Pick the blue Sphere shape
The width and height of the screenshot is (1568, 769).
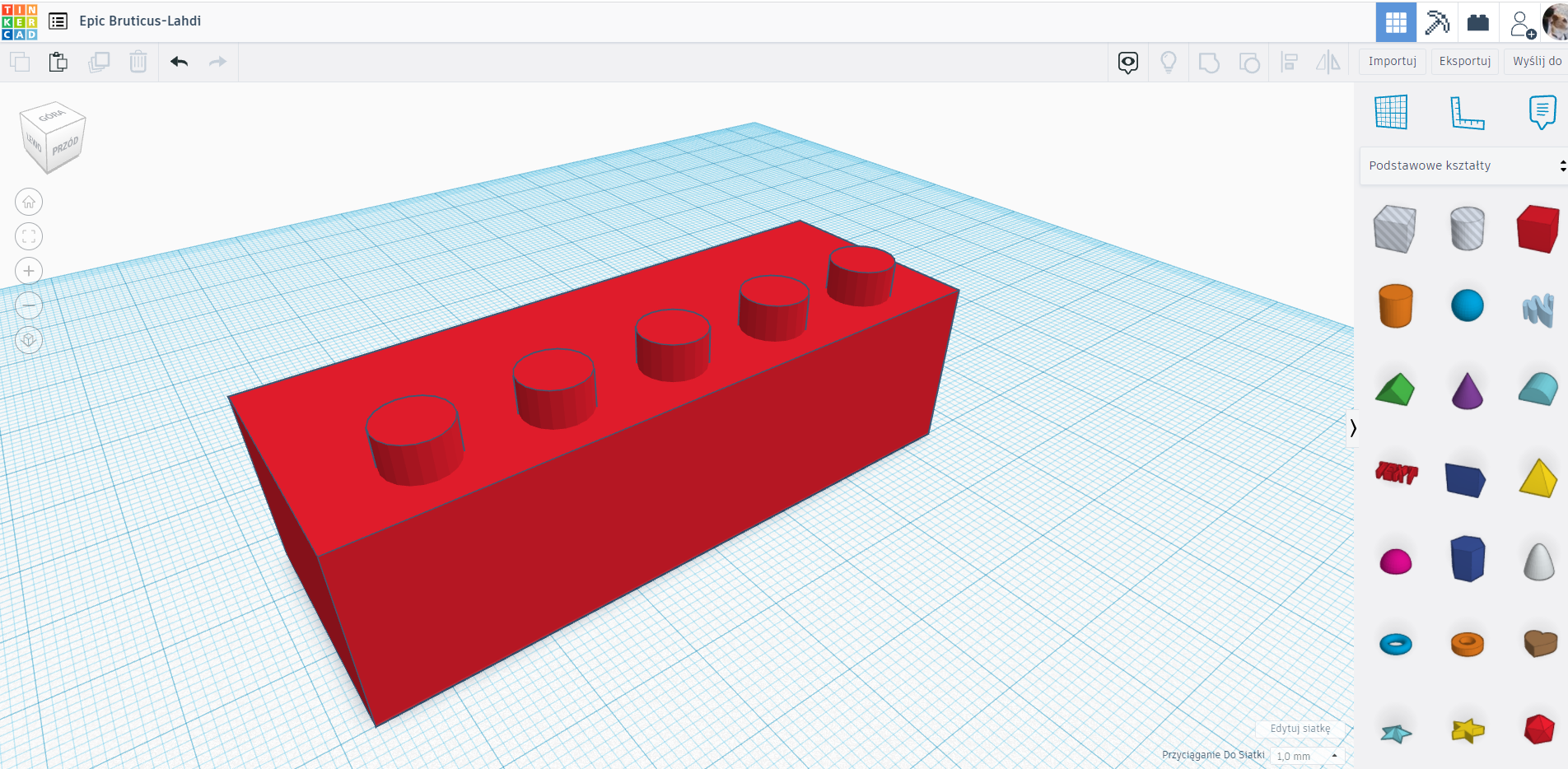1467,305
